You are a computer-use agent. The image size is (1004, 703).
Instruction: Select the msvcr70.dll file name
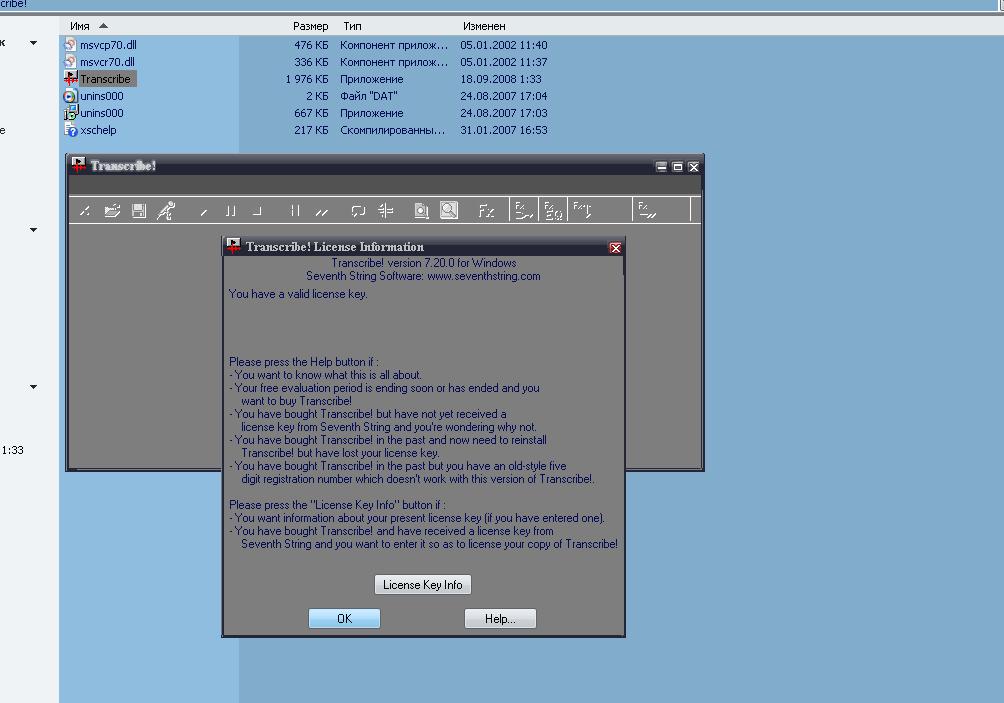pos(108,62)
